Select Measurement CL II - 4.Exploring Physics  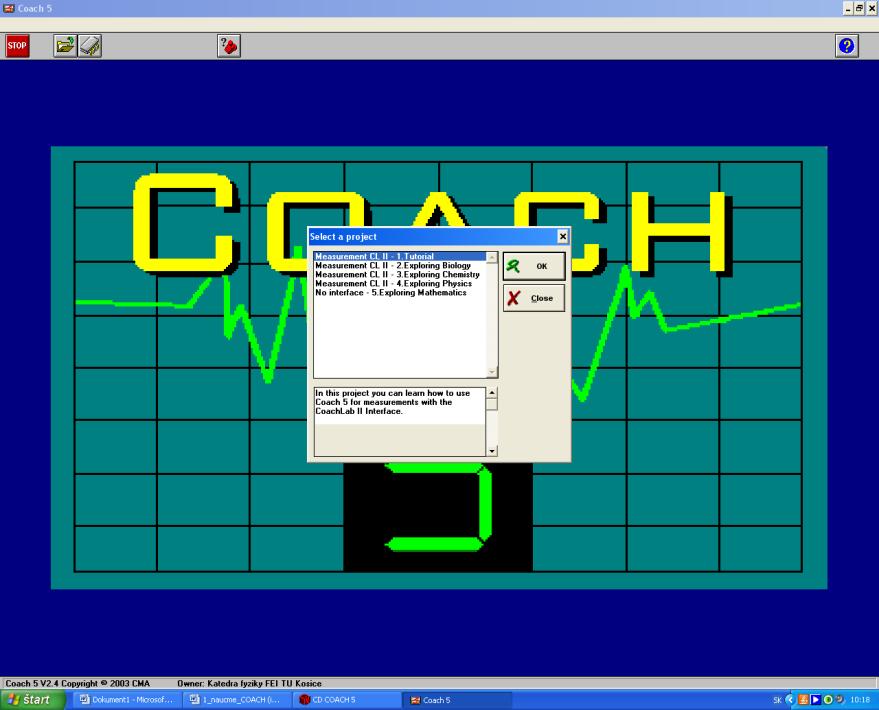click(400, 284)
